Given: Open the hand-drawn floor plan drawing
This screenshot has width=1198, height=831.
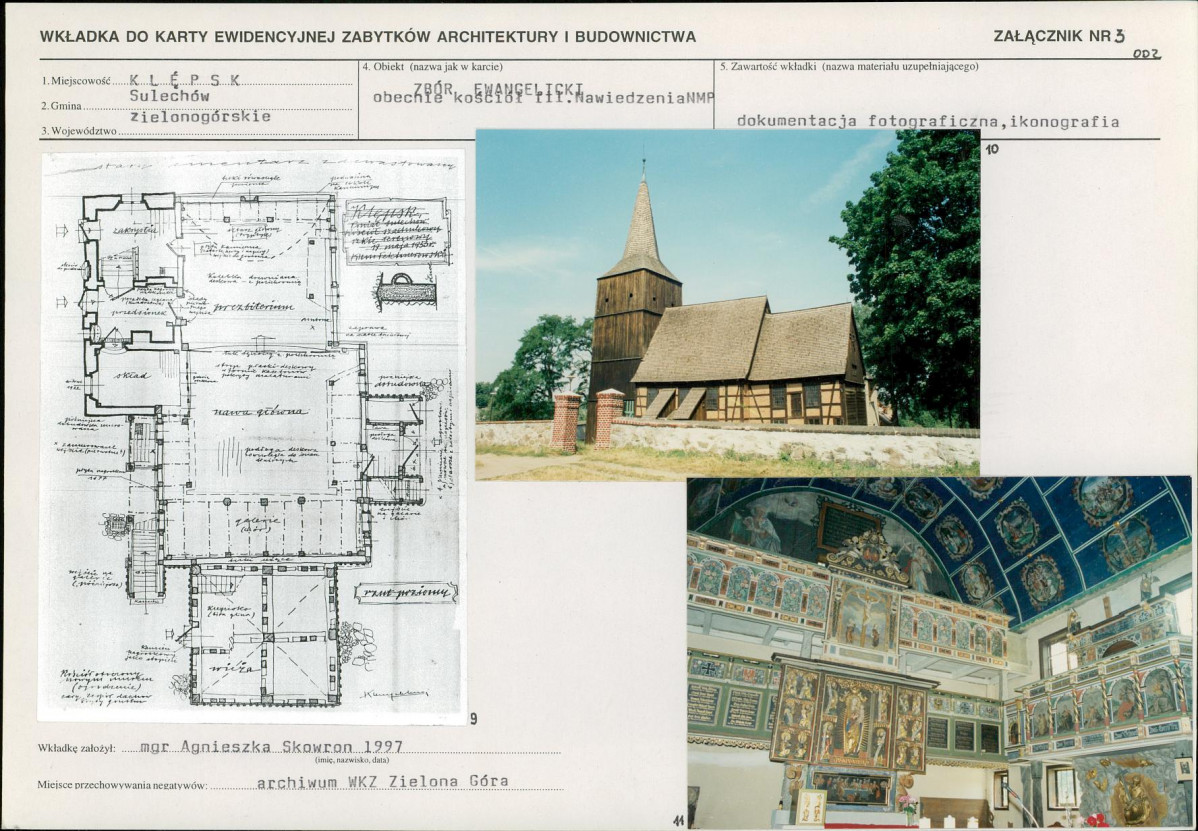Looking at the screenshot, I should tap(252, 435).
